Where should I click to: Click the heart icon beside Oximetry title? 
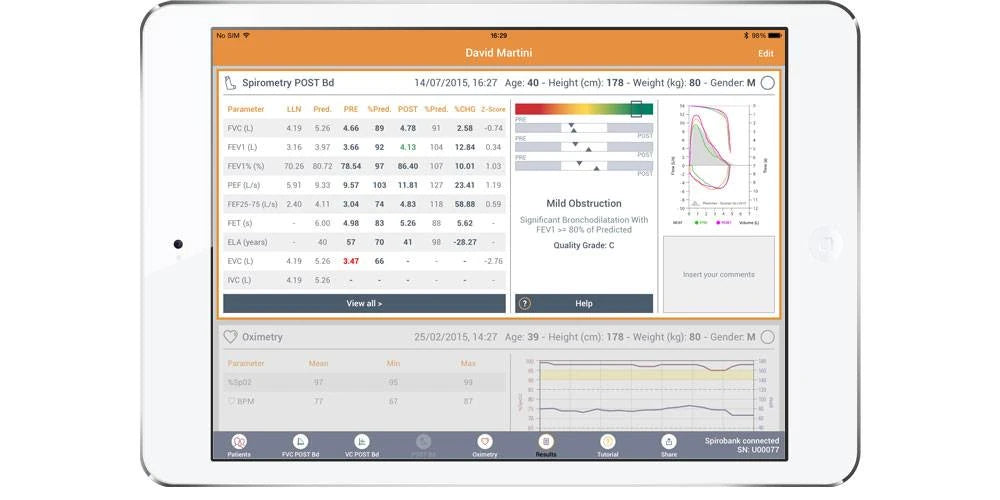(230, 337)
